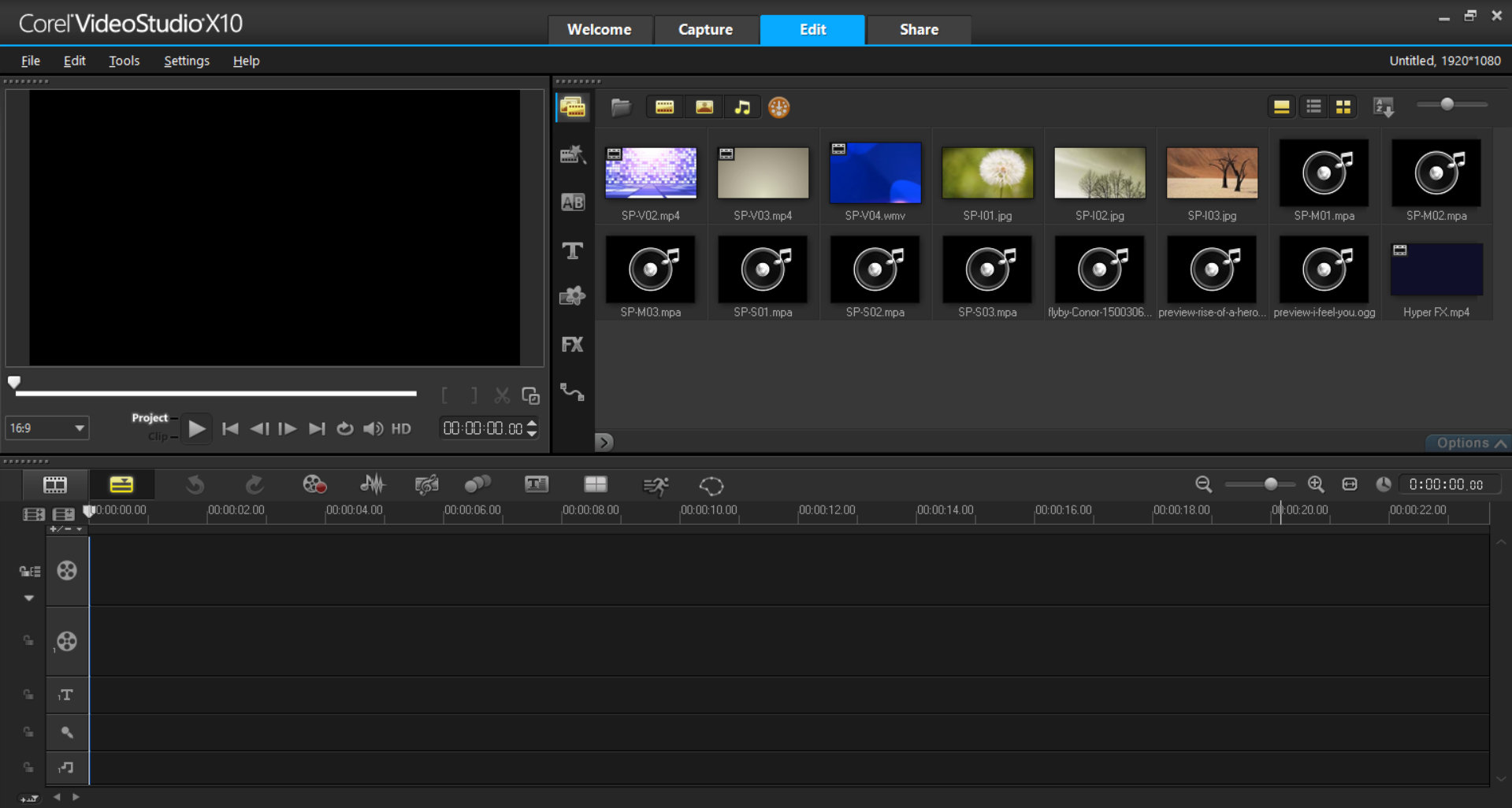This screenshot has height=808, width=1512.
Task: Open the 16:9 aspect ratio dropdown
Action: click(x=46, y=428)
